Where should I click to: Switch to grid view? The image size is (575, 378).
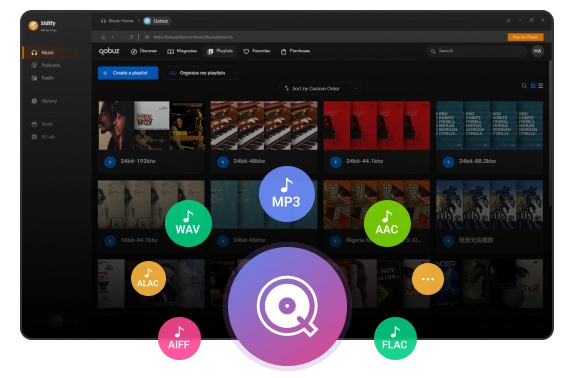tap(533, 86)
